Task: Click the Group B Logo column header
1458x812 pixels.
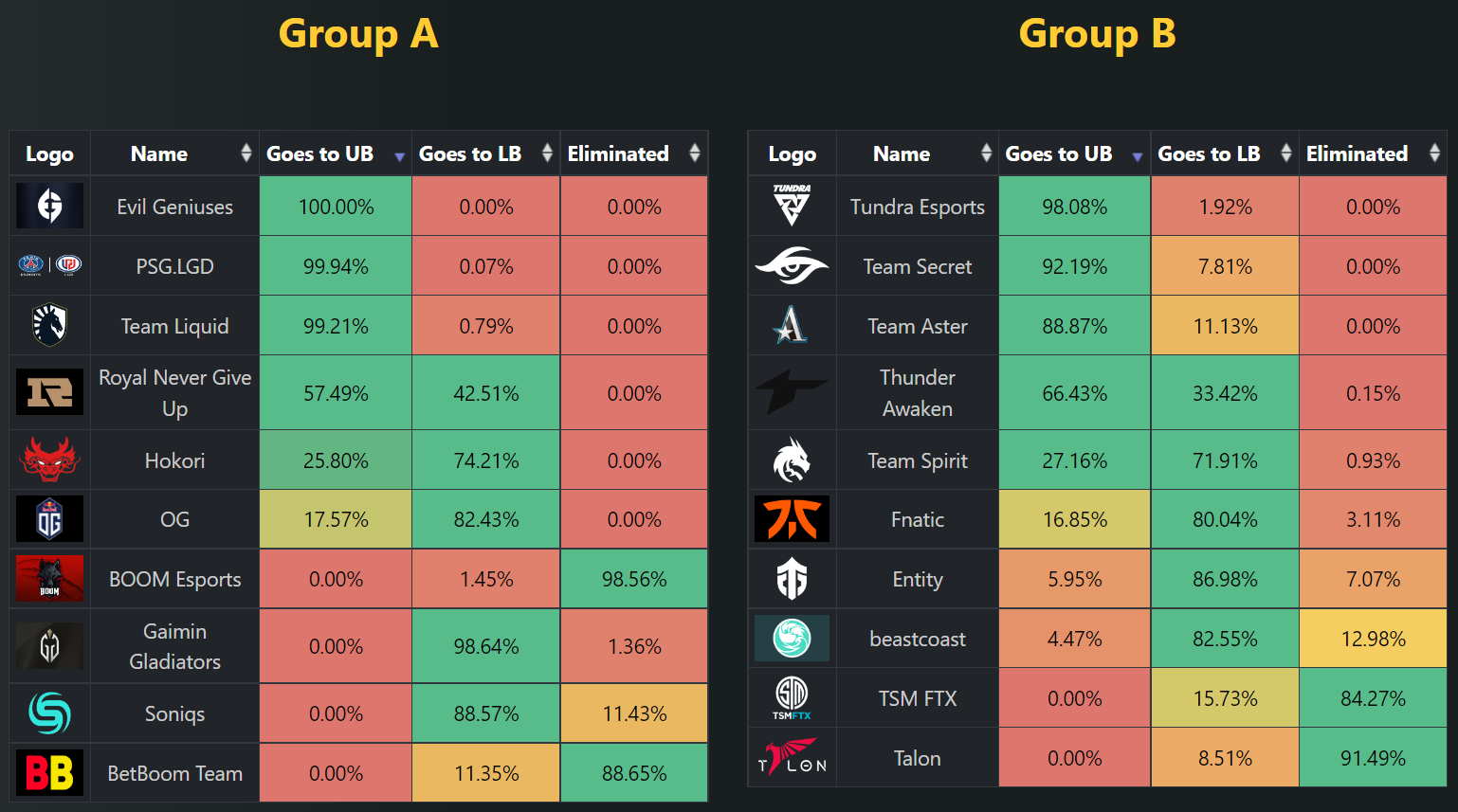Action: point(792,153)
